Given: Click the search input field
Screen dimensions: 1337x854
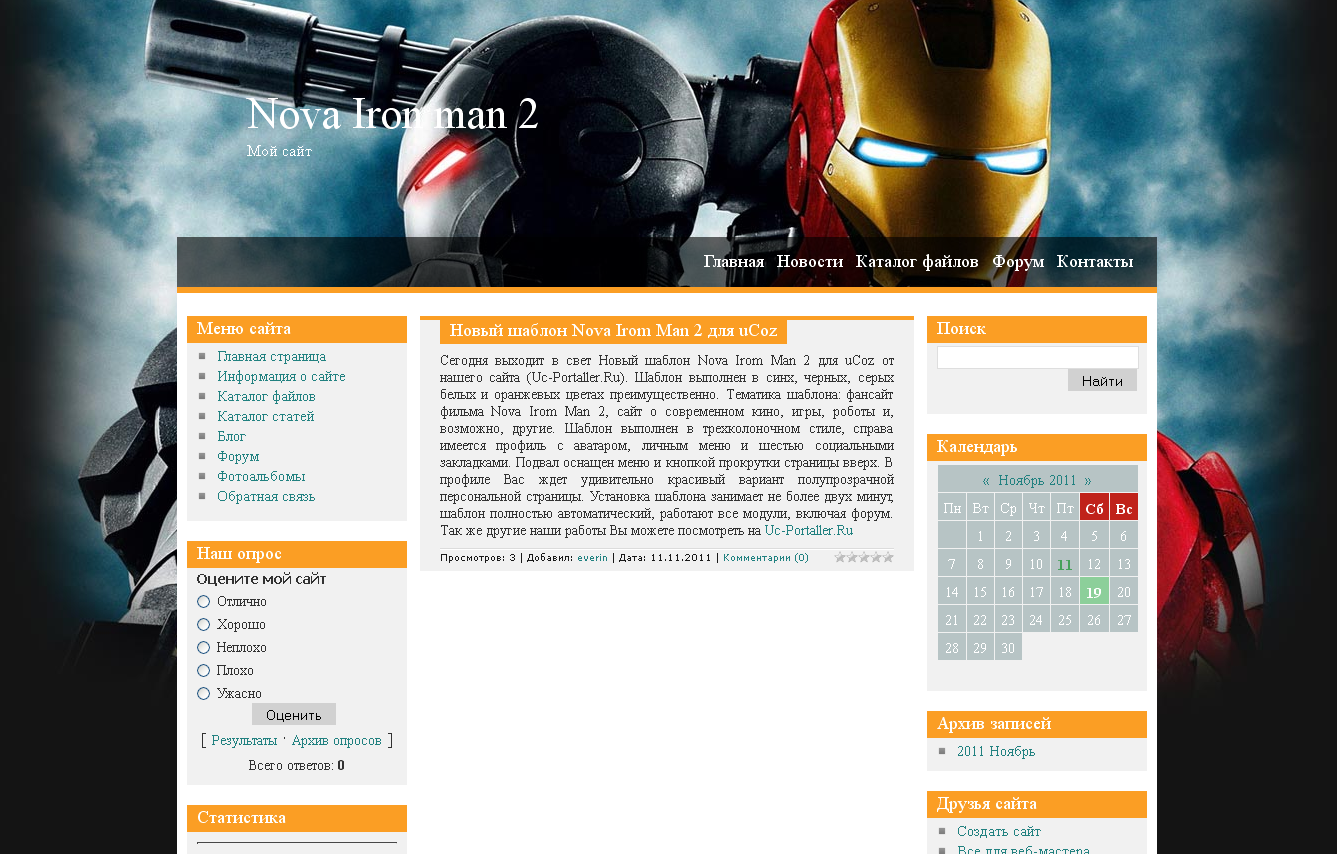Looking at the screenshot, I should click(1038, 357).
